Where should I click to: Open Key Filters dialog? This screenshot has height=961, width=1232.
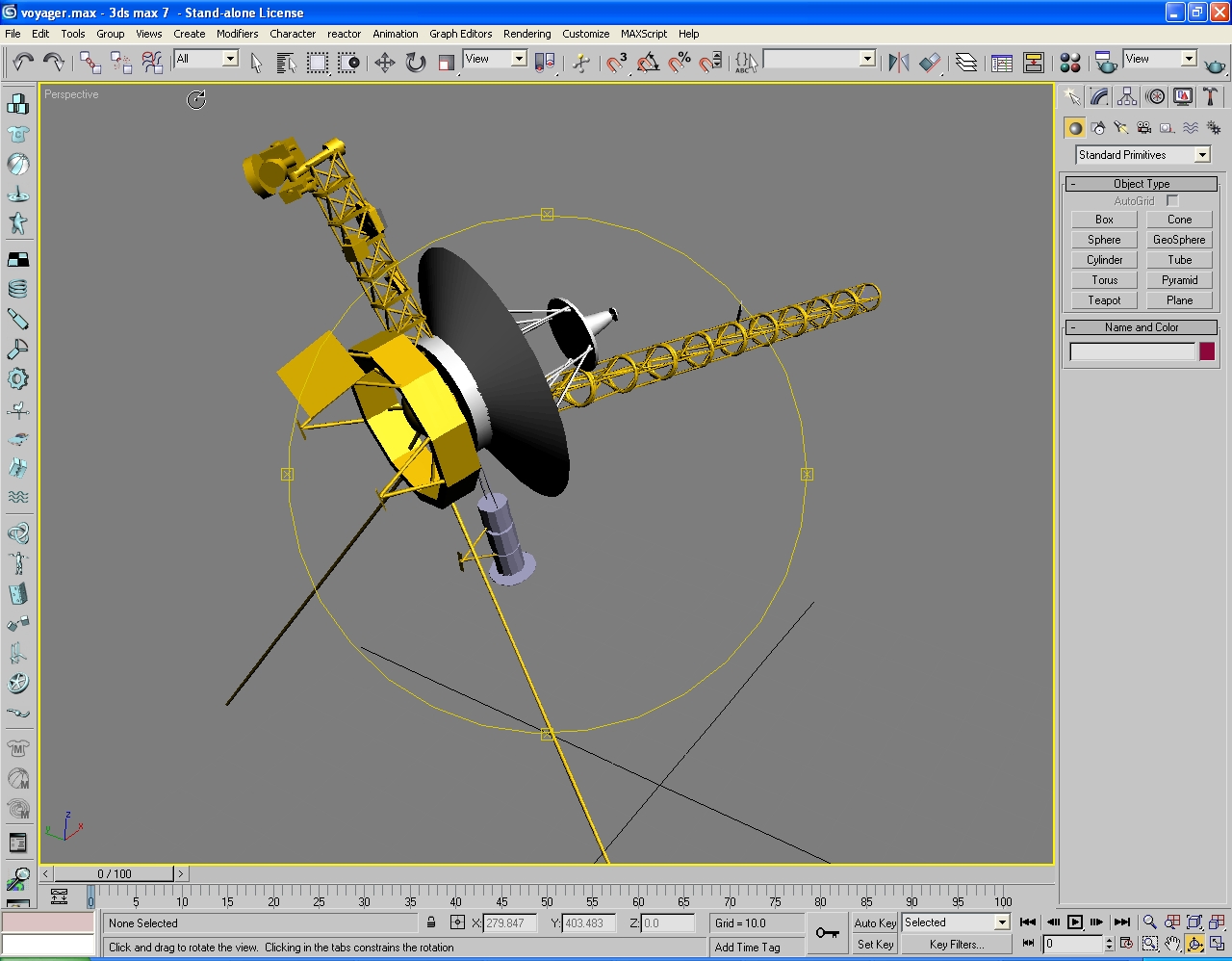point(956,945)
